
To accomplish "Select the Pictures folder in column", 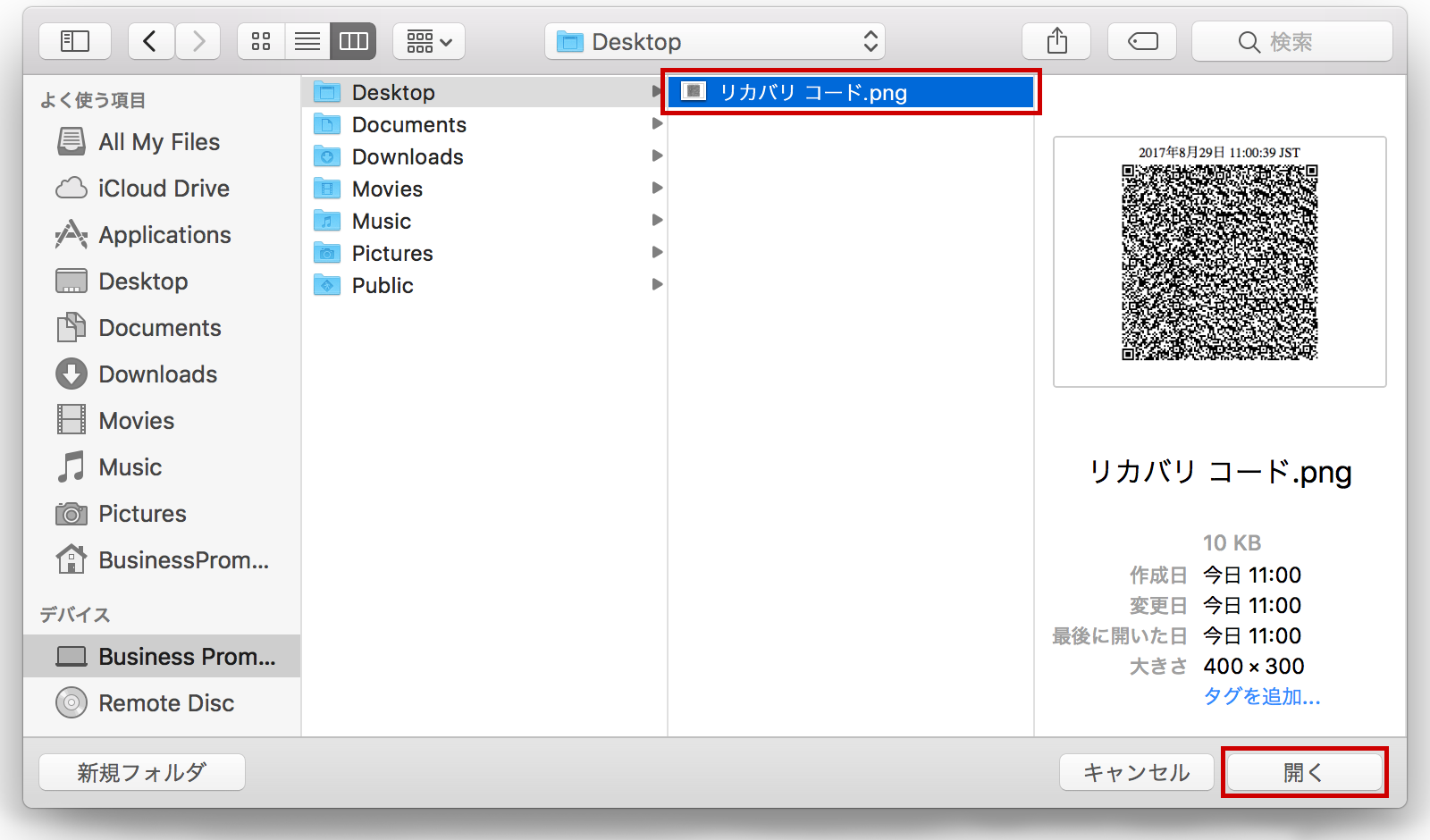I will [x=392, y=254].
